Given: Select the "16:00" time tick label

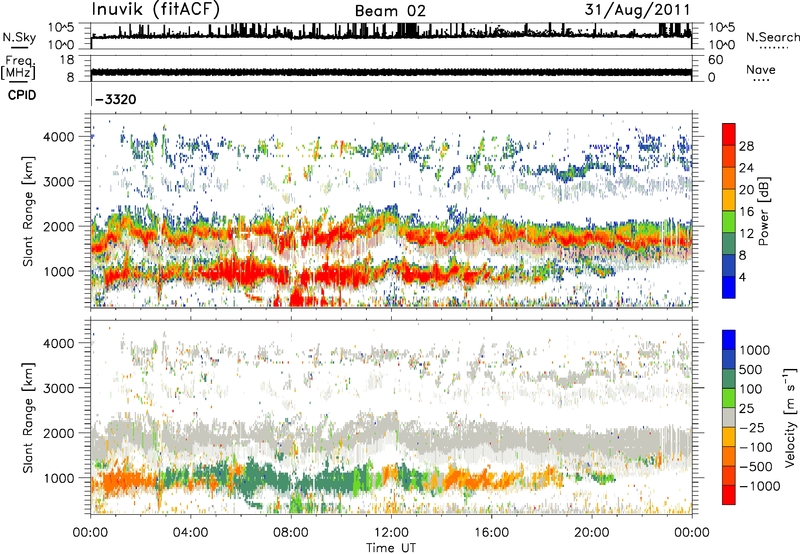Looking at the screenshot, I should click(491, 533).
